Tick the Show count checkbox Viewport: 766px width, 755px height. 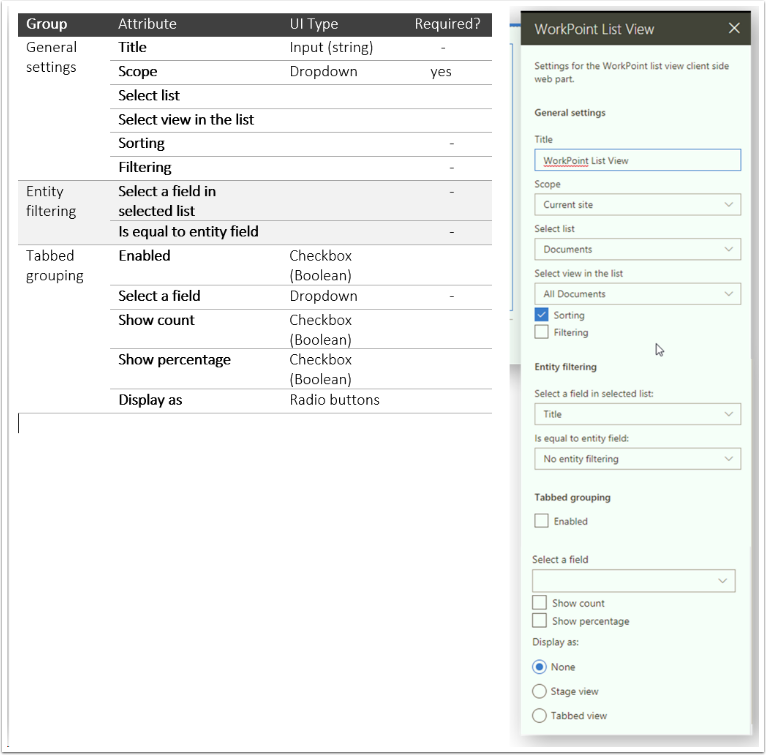[539, 603]
